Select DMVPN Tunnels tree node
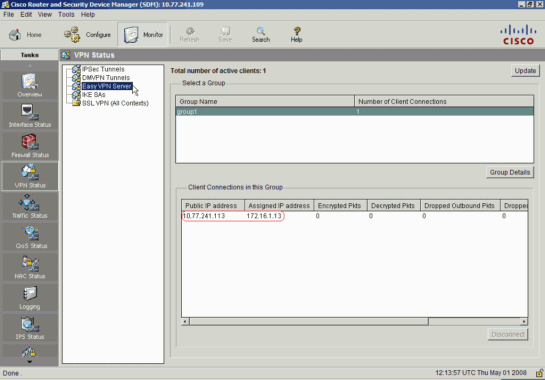Screen dimensions: 545x380 (106, 78)
